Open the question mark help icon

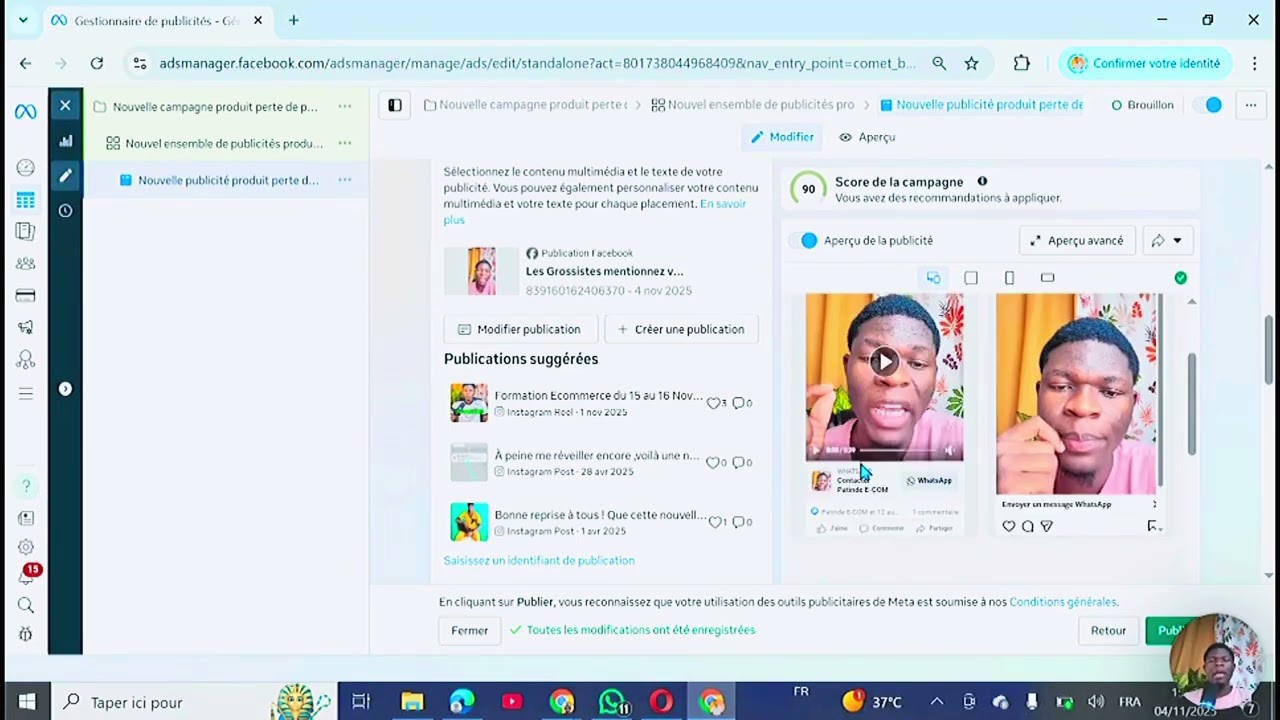(x=26, y=486)
